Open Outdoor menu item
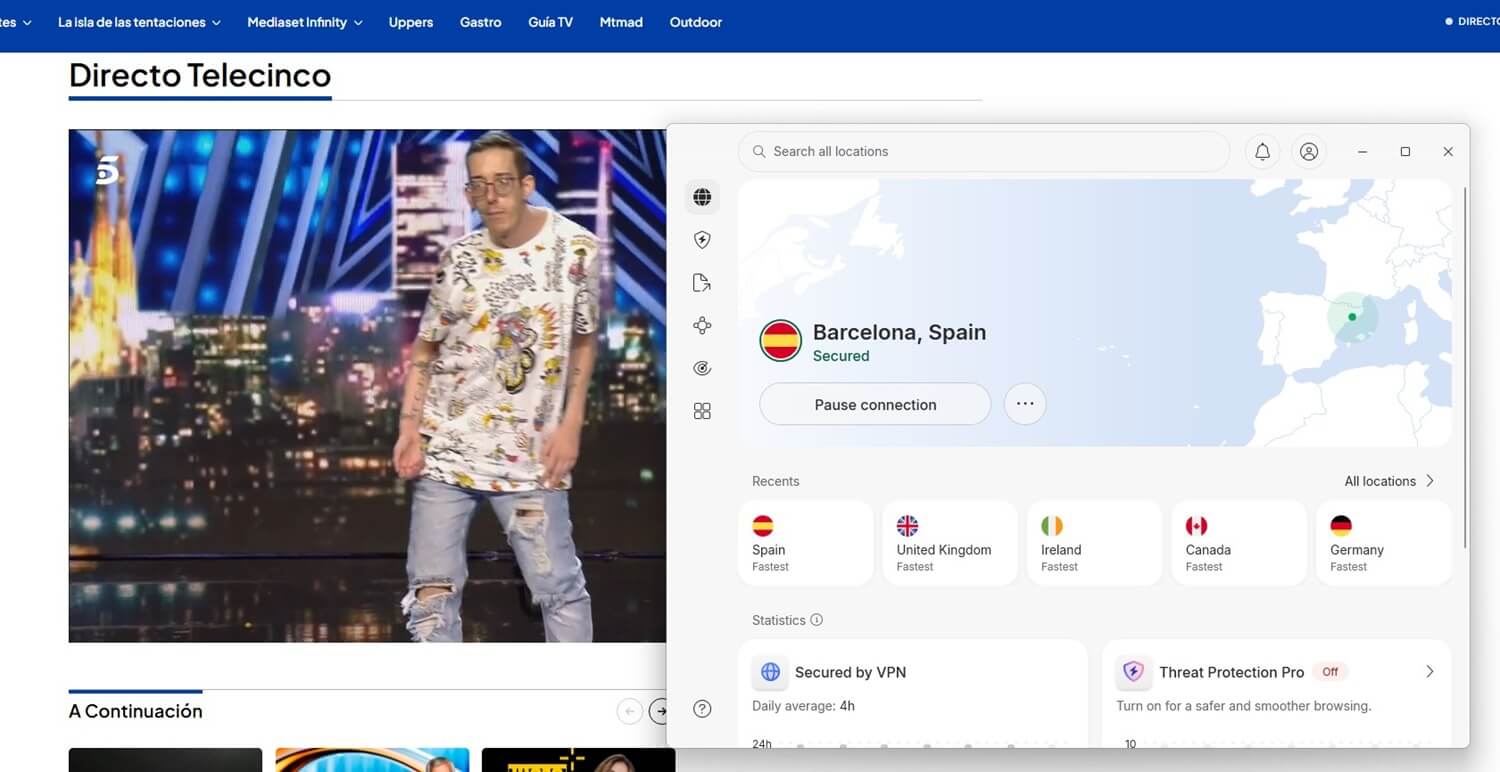Viewport: 1500px width, 772px height. [696, 22]
